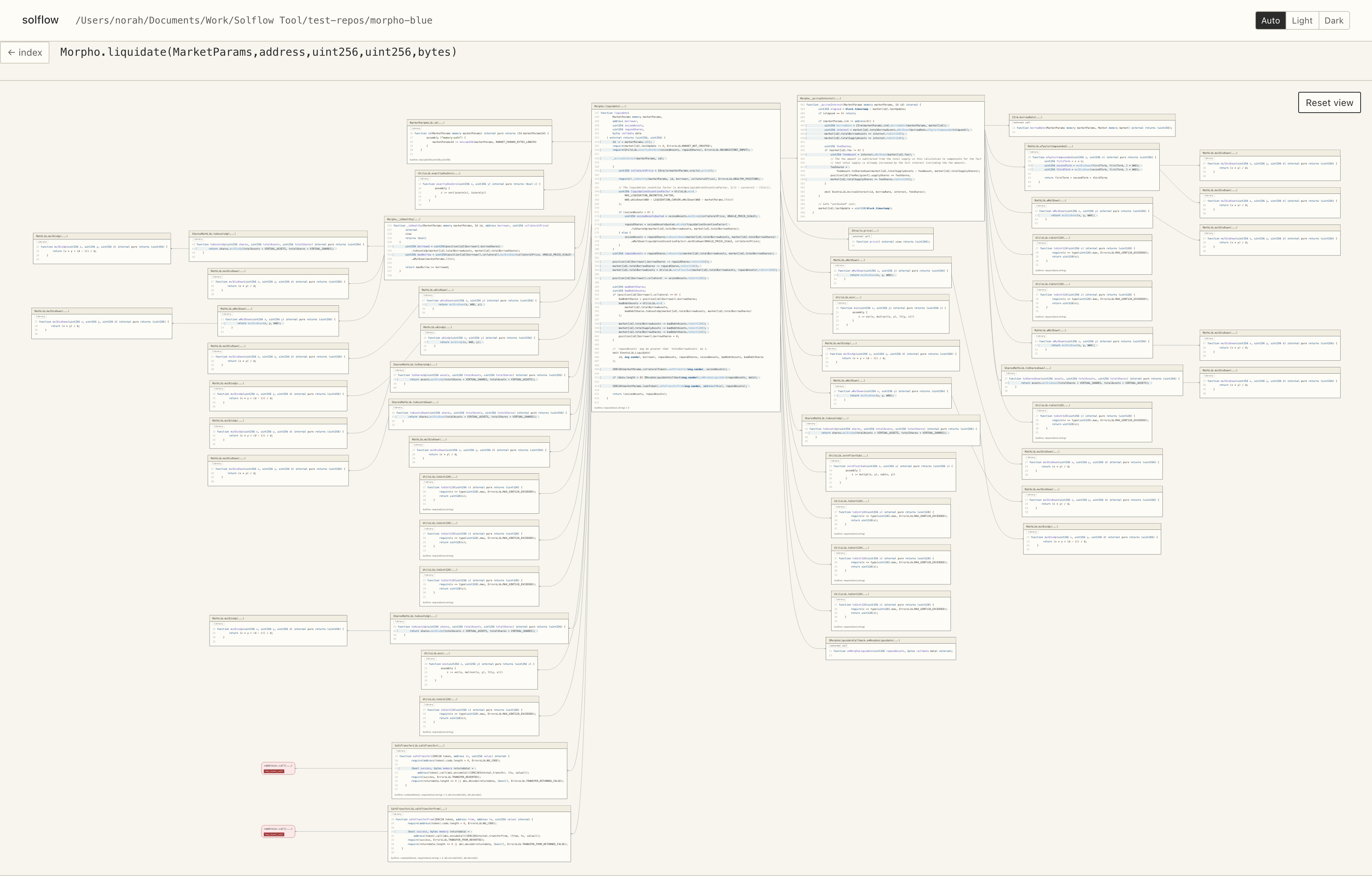The height and width of the screenshot is (876, 1372).
Task: Click the builtins footer of safeTransferFrom node
Action: pos(434,858)
